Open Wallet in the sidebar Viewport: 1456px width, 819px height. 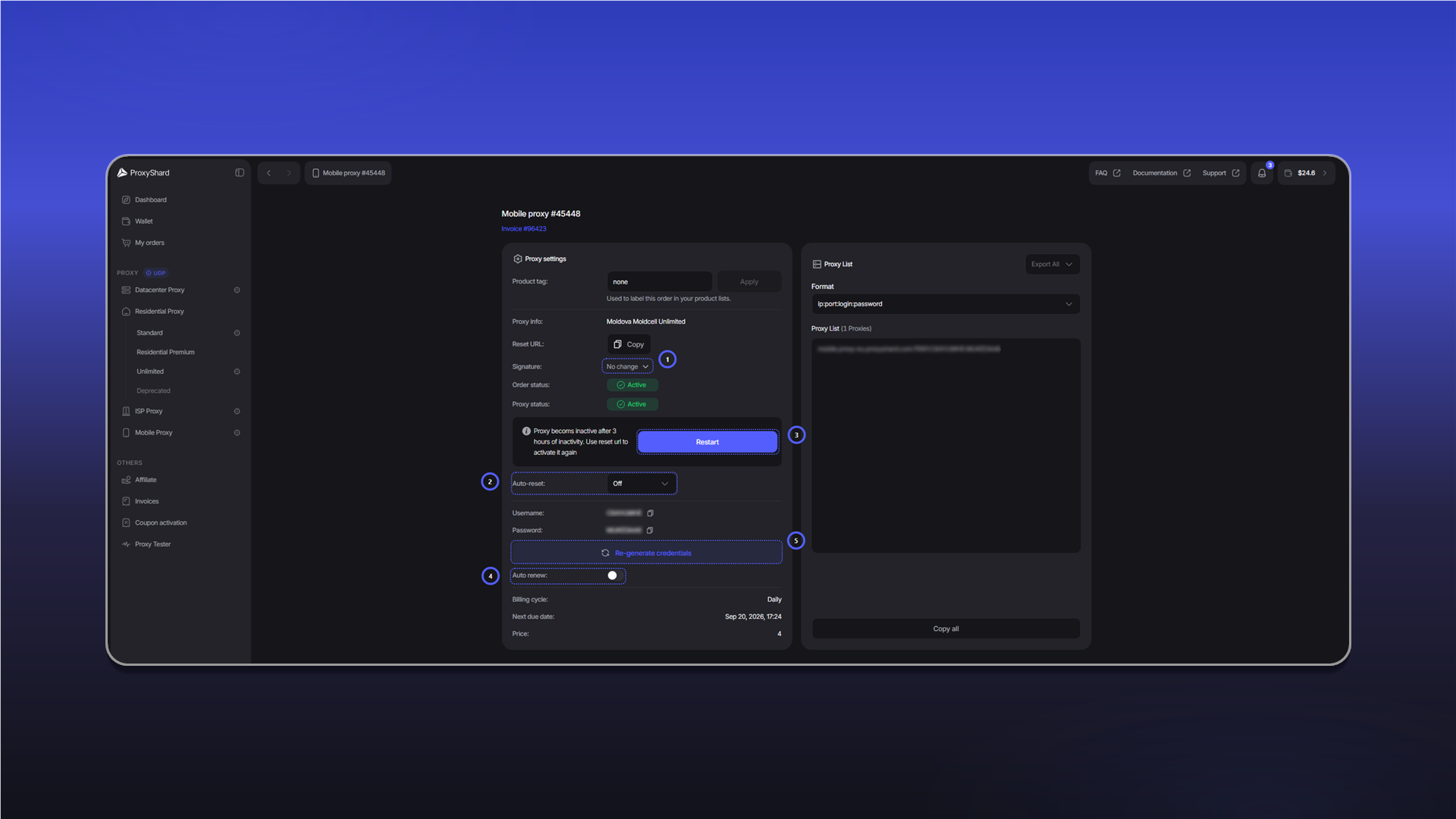(143, 221)
